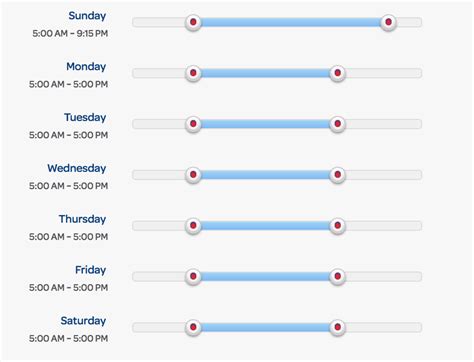Click Sunday's end time slider handle
The width and height of the screenshot is (474, 362).
[388, 22]
